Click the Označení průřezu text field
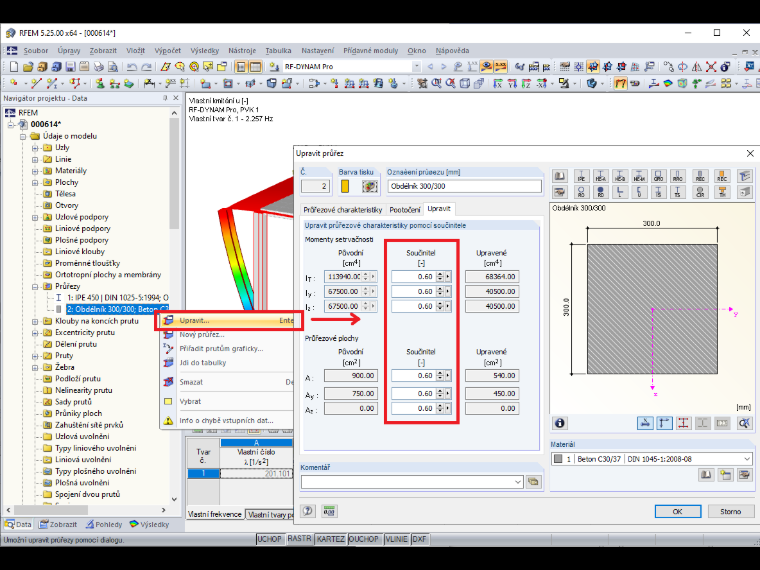 click(464, 187)
